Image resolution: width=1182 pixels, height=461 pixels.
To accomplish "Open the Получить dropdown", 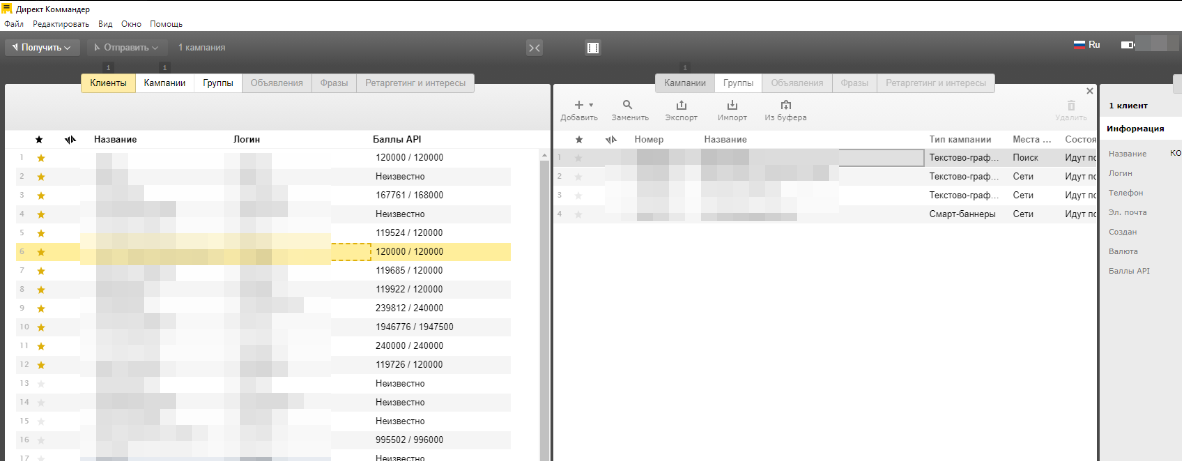I will (42, 47).
